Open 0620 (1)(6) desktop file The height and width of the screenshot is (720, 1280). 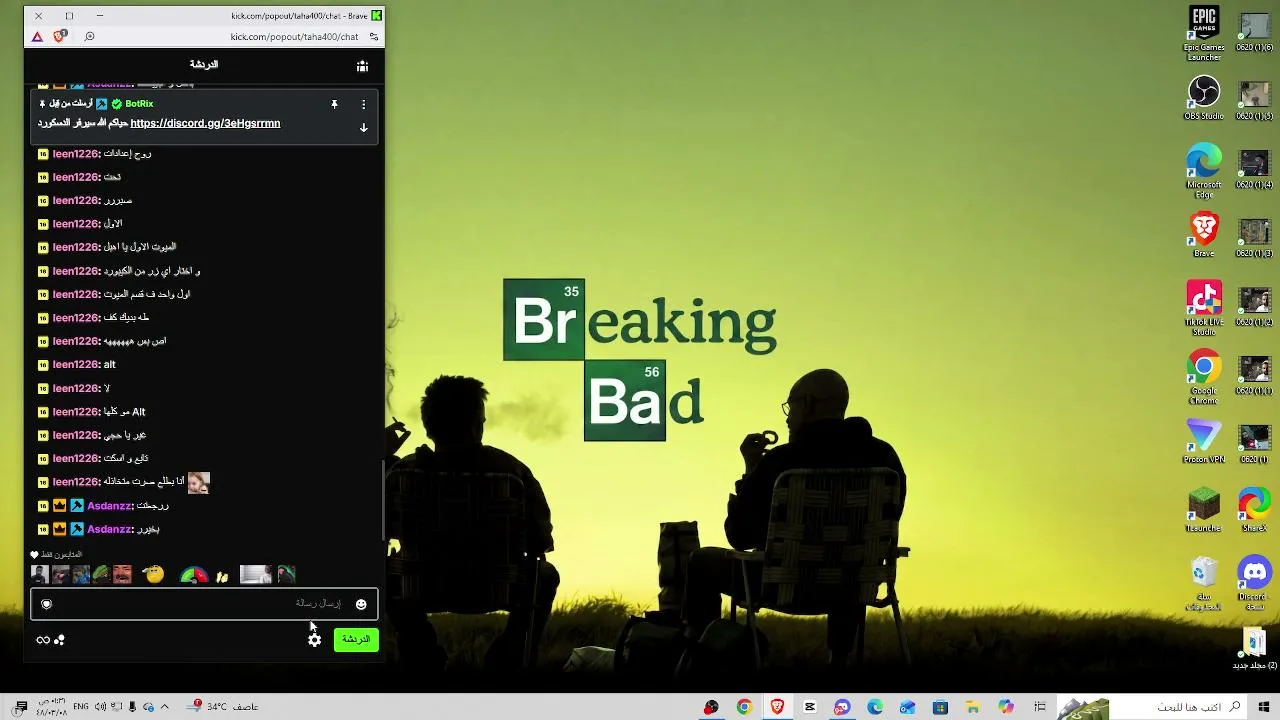click(x=1254, y=31)
